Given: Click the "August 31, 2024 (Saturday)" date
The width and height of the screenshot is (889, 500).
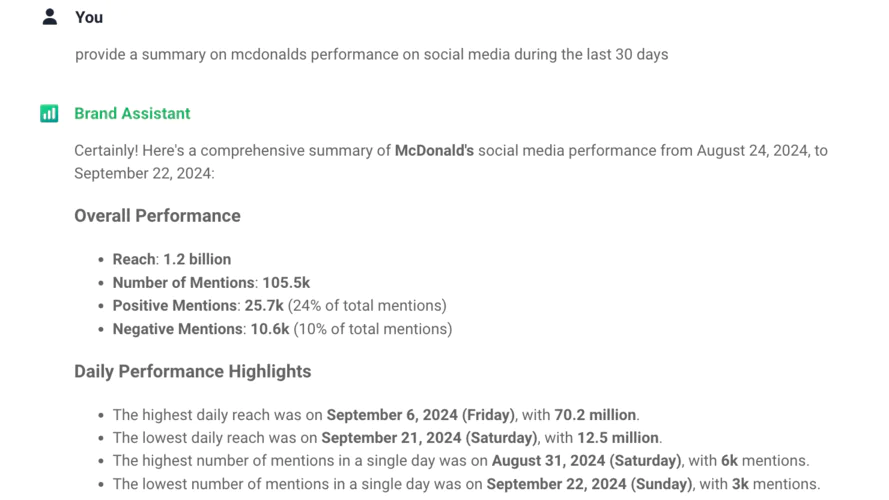Looking at the screenshot, I should (586, 461).
